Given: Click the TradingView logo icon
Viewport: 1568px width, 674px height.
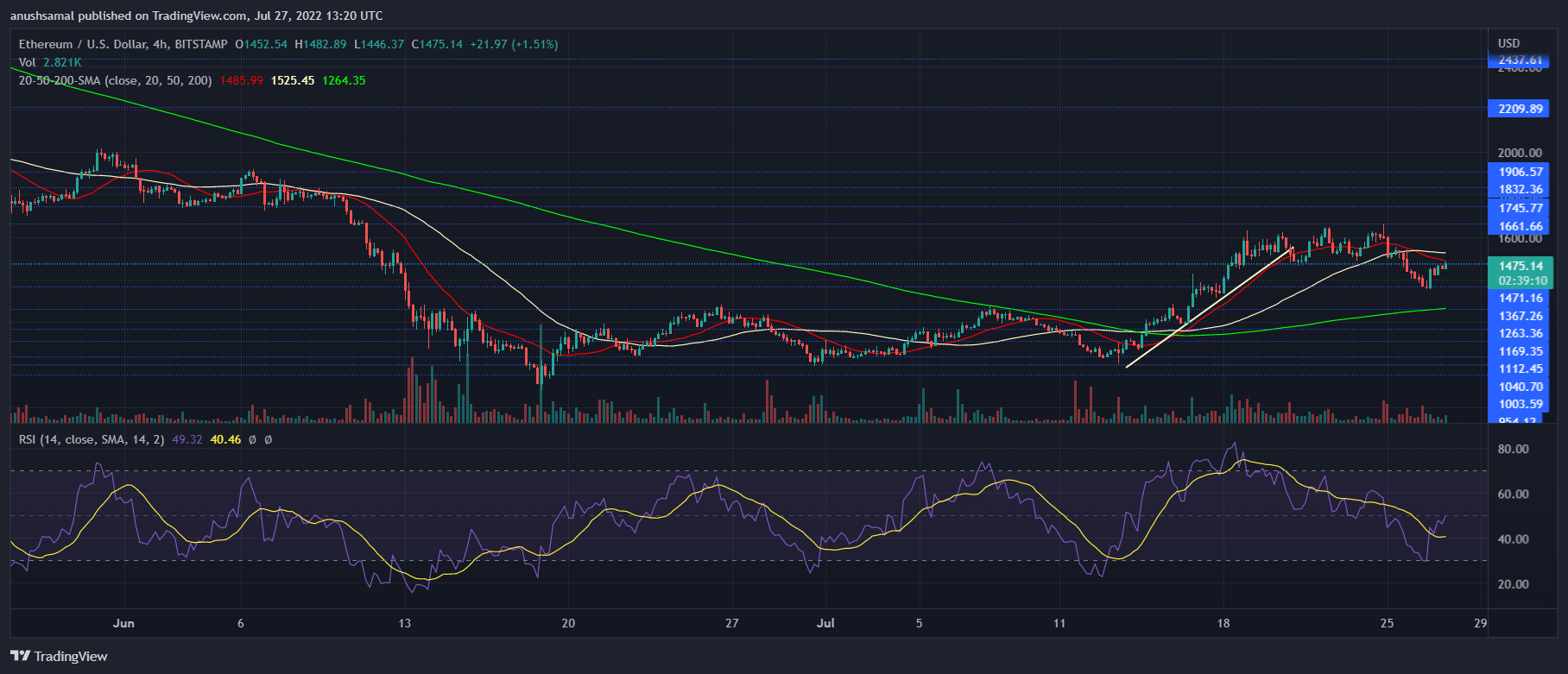Looking at the screenshot, I should [x=20, y=656].
